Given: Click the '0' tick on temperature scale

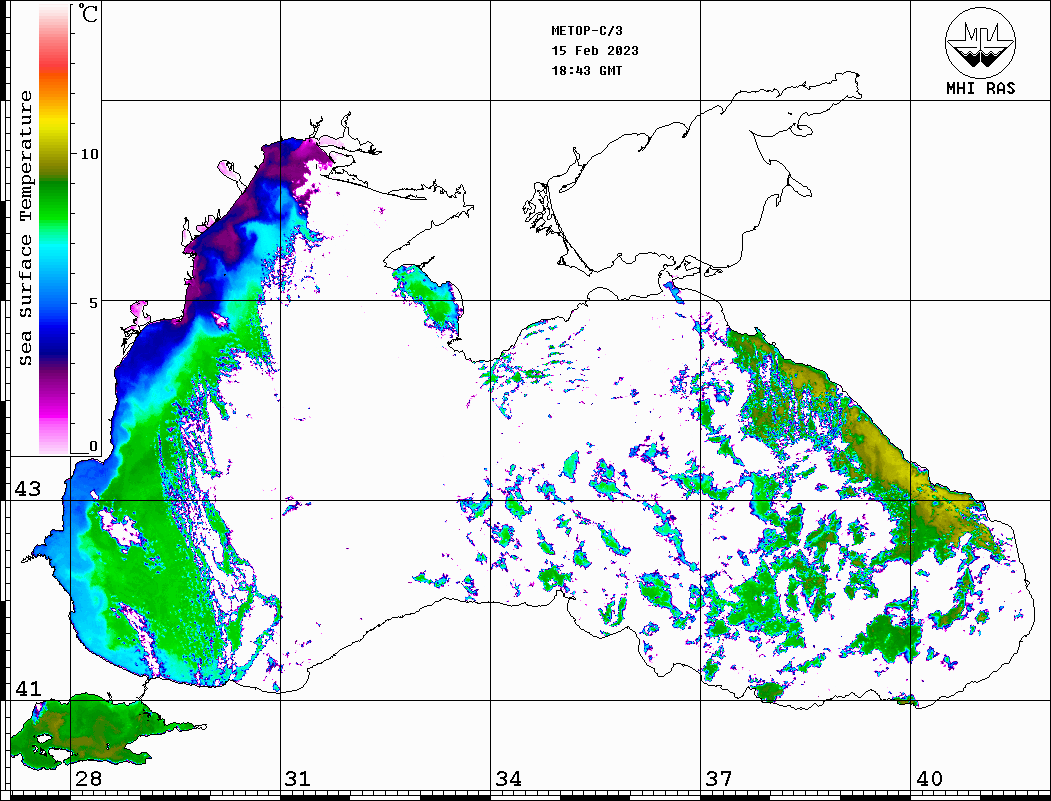Looking at the screenshot, I should click(93, 446).
